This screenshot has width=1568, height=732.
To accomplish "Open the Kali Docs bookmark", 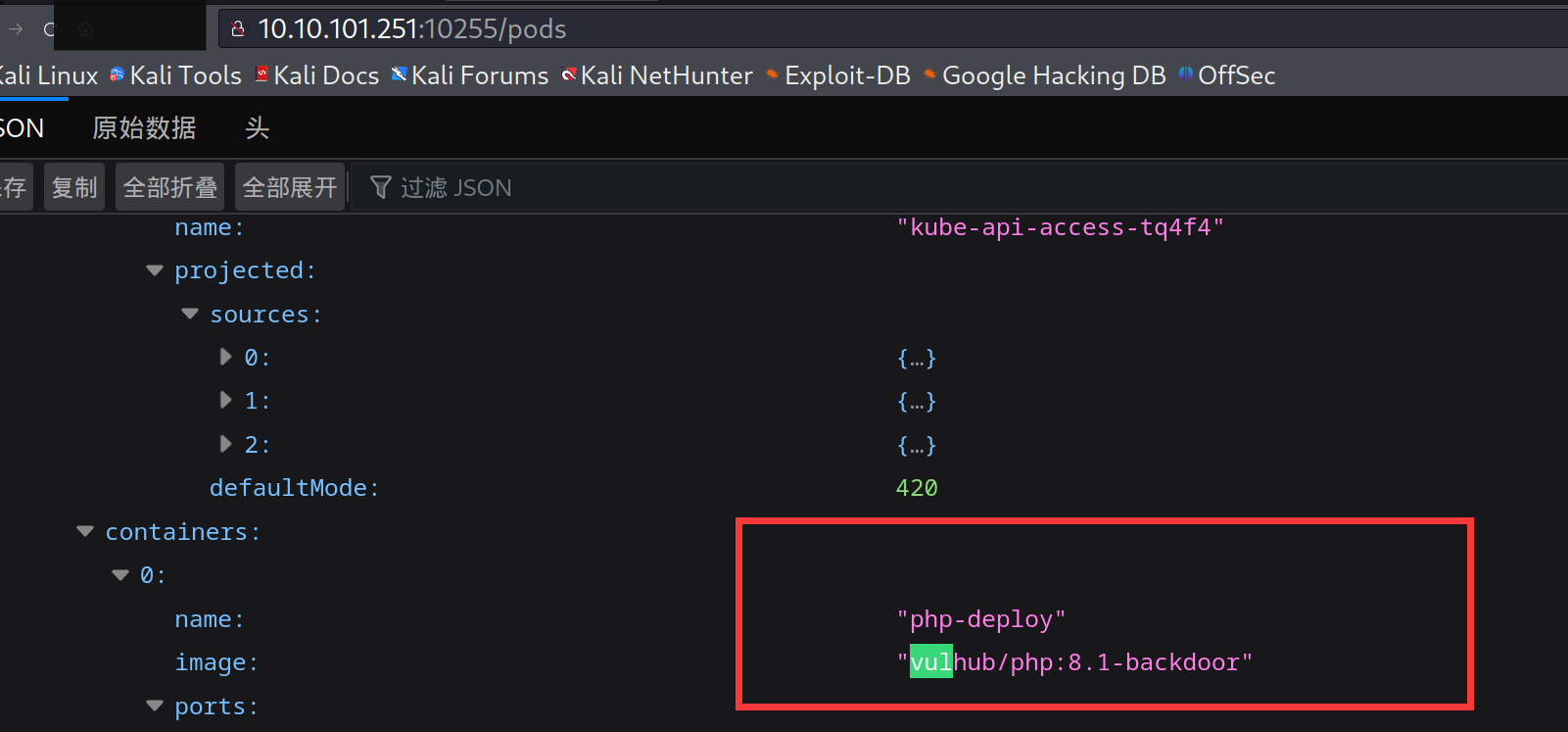I will [x=316, y=75].
